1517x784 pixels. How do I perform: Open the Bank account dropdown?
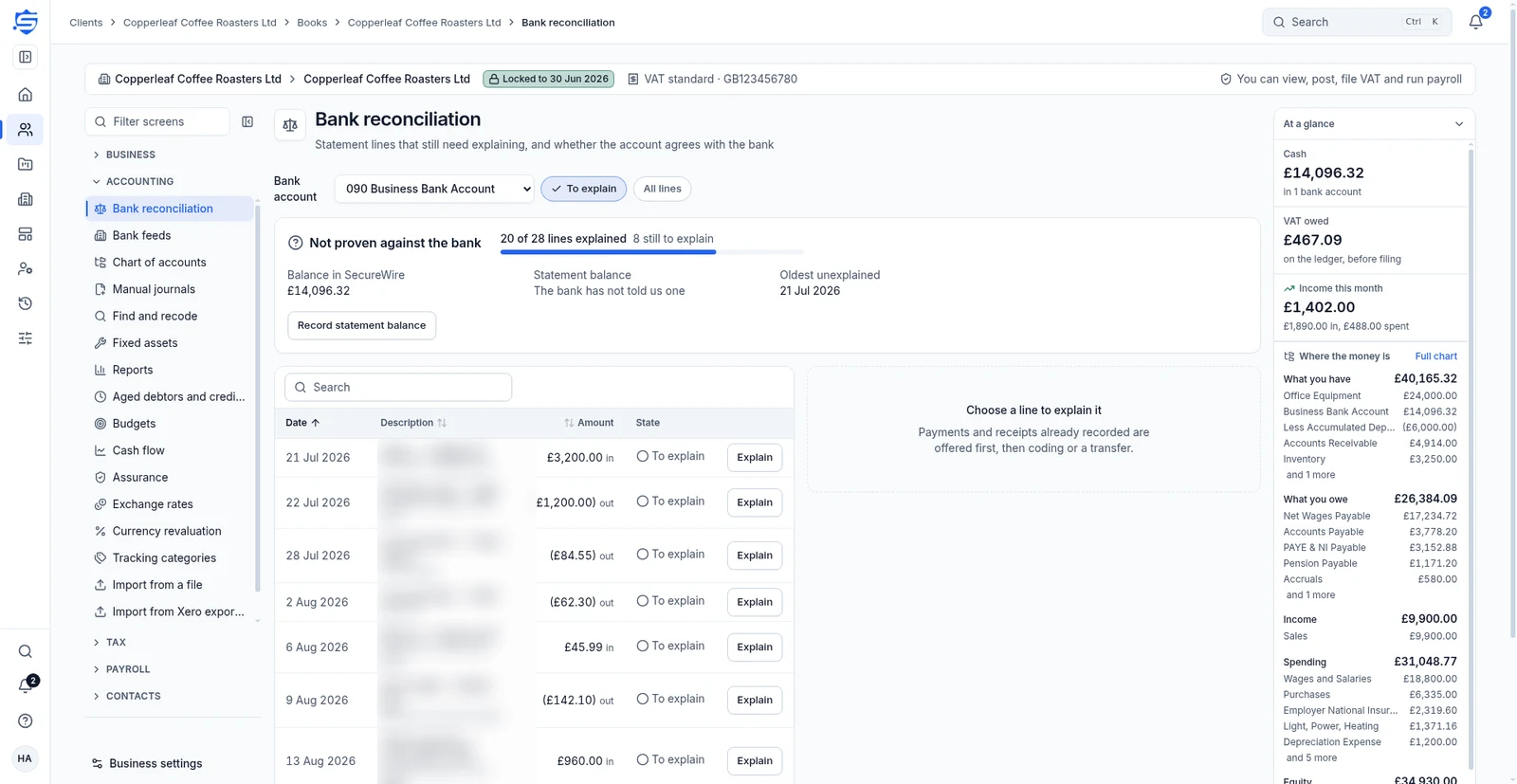434,189
